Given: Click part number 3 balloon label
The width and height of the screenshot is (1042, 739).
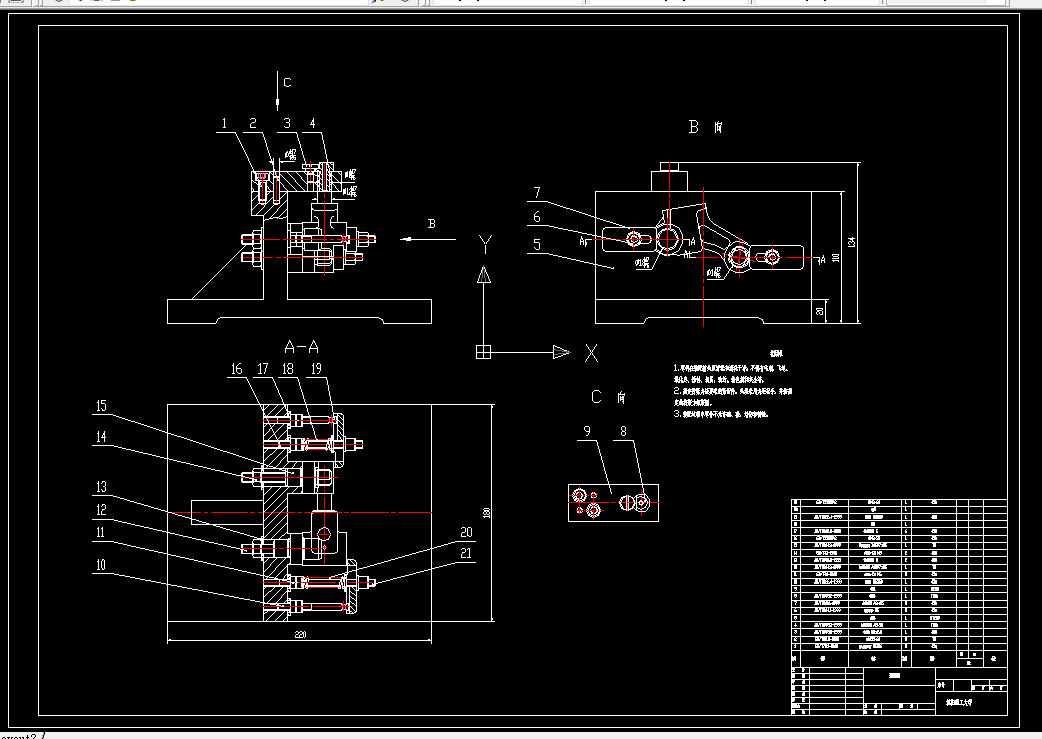Looking at the screenshot, I should pyautogui.click(x=287, y=124).
